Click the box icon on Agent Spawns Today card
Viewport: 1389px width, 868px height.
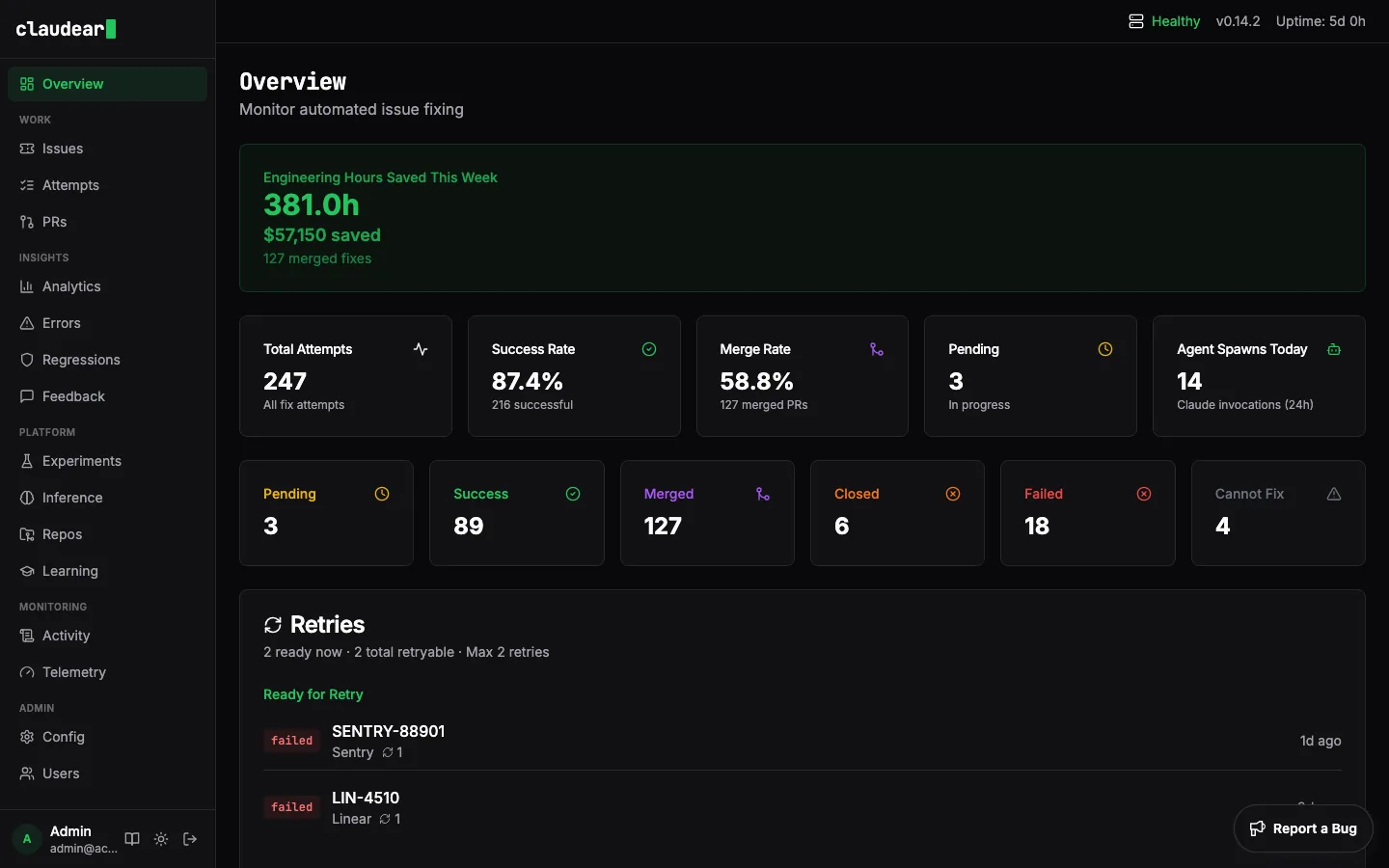(x=1334, y=349)
